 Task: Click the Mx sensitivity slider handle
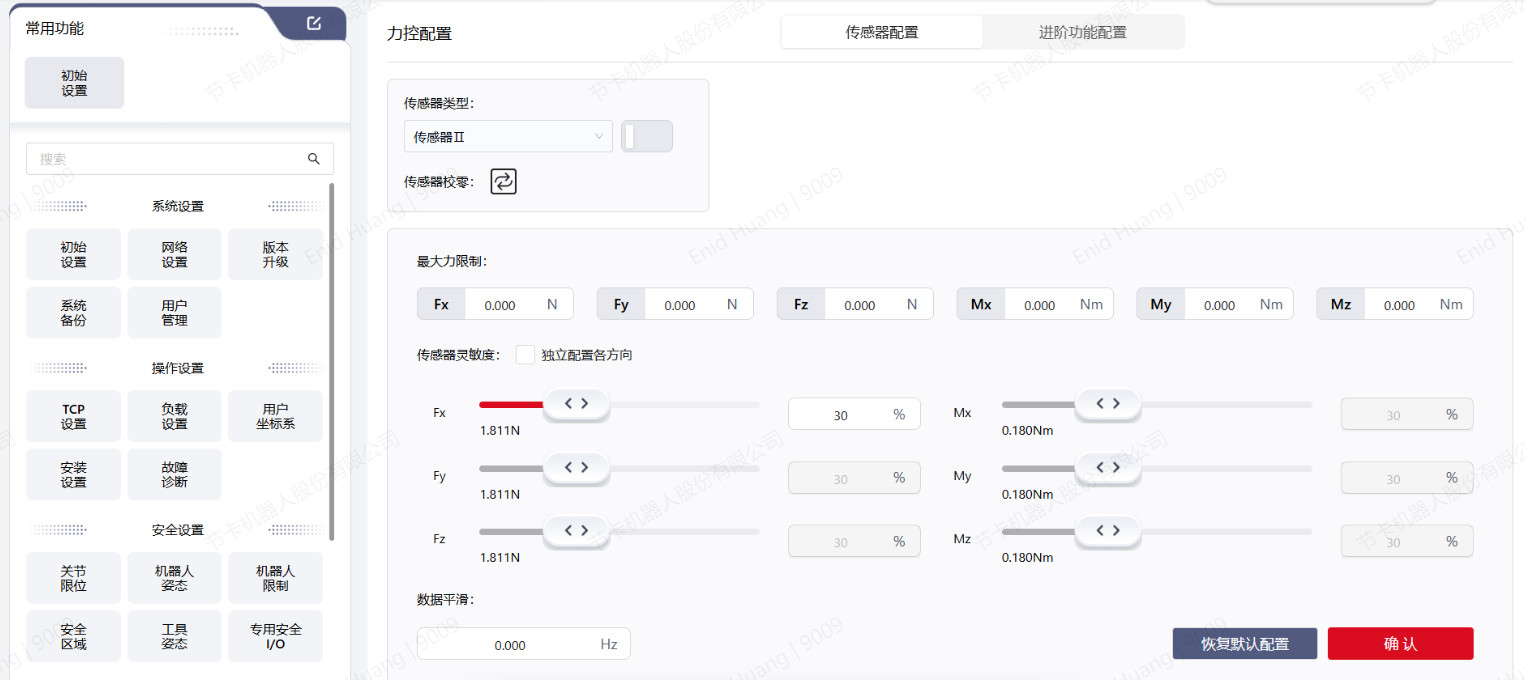1107,404
